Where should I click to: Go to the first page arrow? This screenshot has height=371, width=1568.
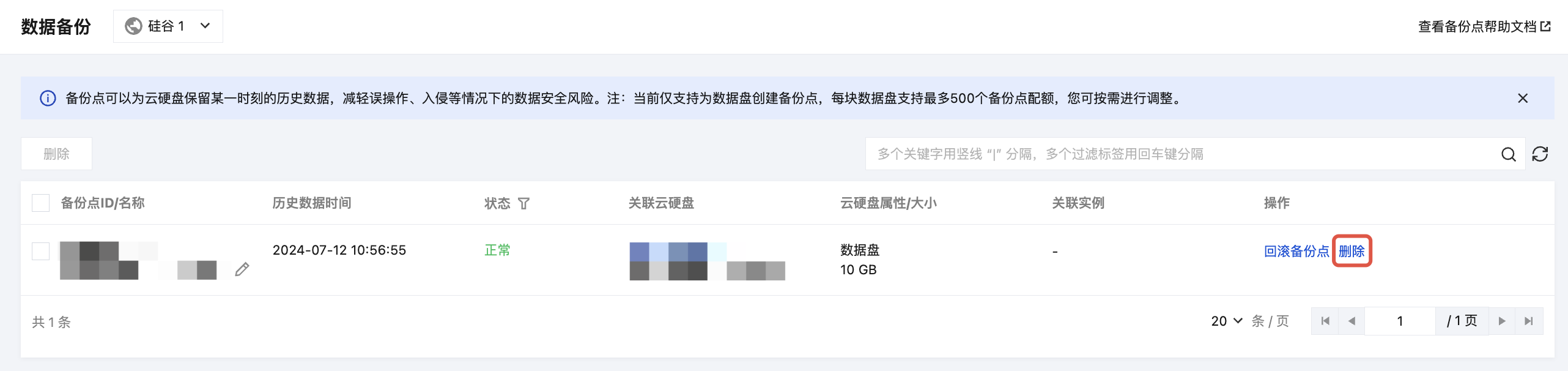tap(1325, 321)
